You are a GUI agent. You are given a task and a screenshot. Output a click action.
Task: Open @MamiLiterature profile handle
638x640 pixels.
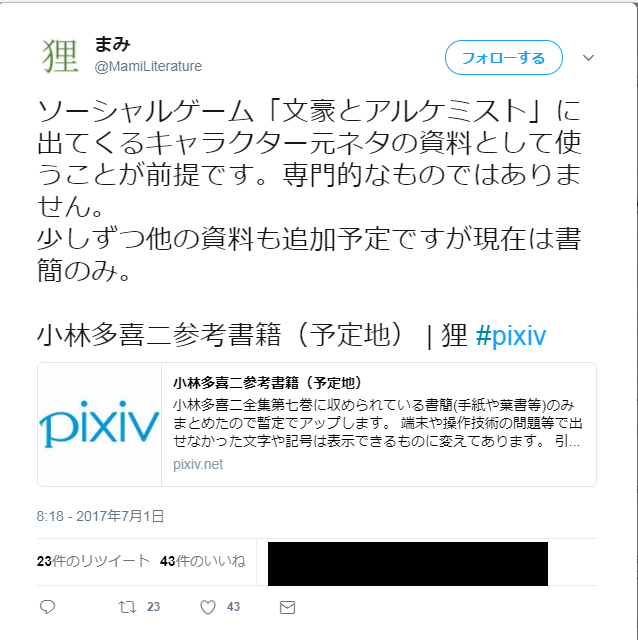[148, 66]
